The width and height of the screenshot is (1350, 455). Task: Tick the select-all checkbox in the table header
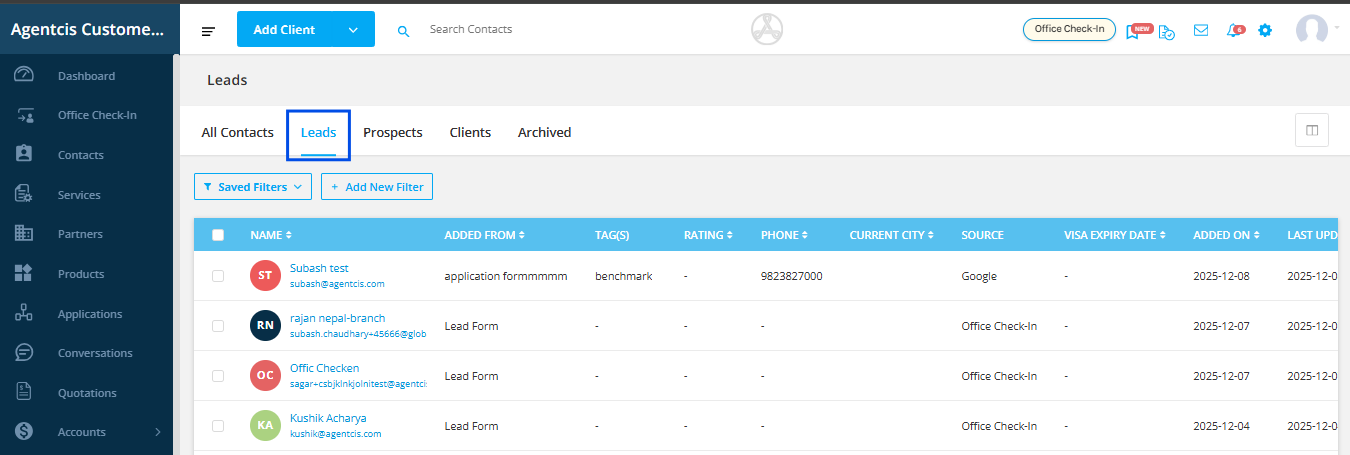218,235
